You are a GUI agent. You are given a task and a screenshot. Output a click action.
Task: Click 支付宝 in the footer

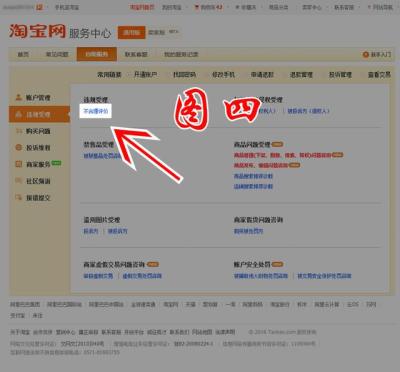click(18, 315)
